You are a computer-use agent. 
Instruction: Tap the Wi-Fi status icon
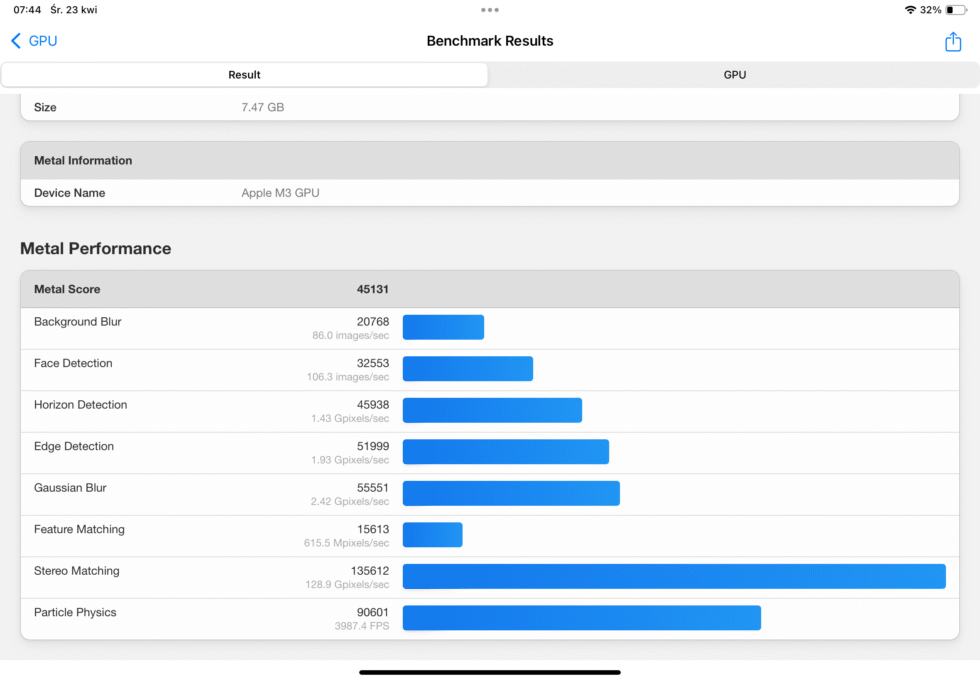909,10
